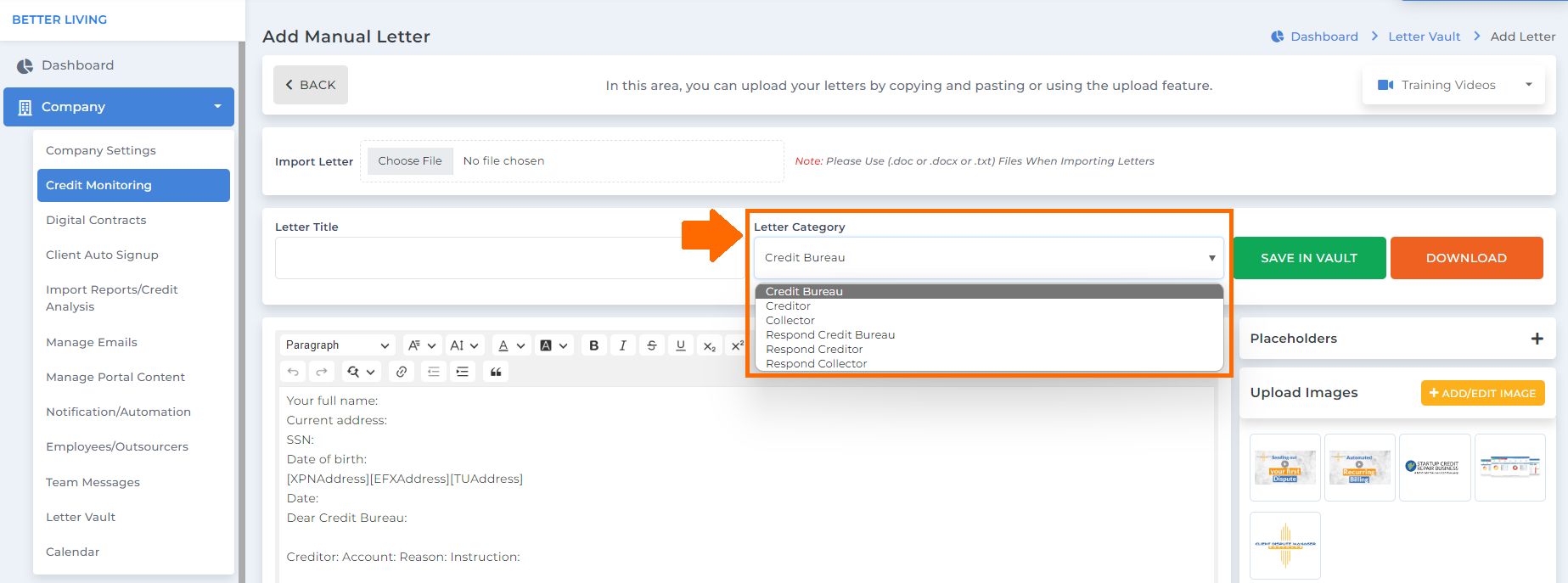Open the Paragraph heading style dropdown
1568x583 pixels.
coord(337,345)
